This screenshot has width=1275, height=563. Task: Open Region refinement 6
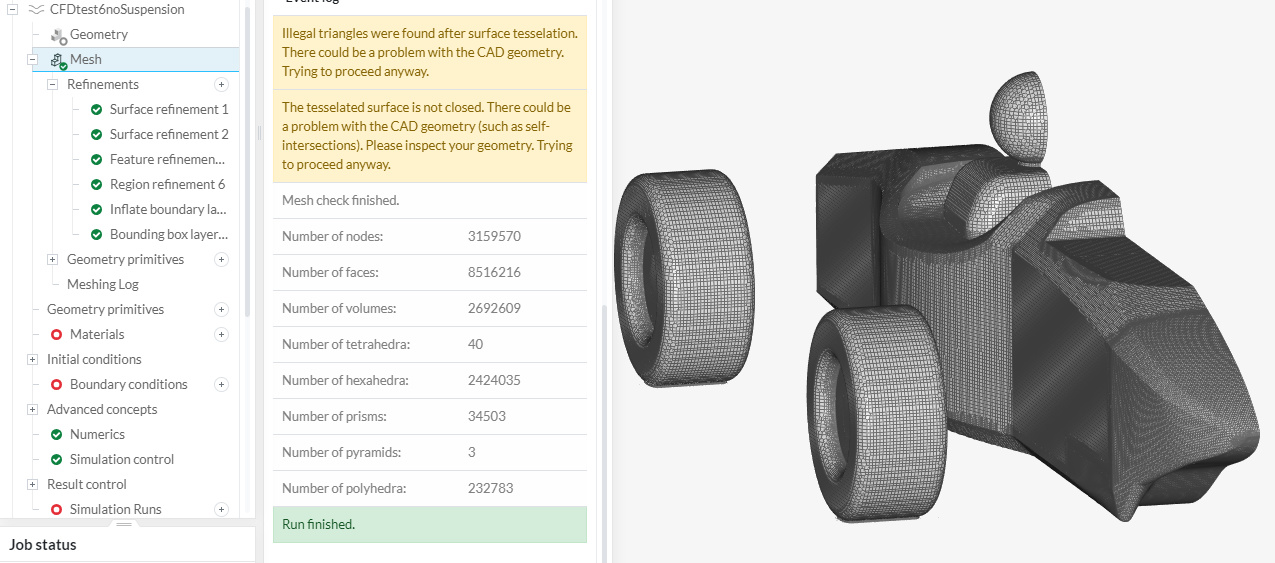point(167,185)
